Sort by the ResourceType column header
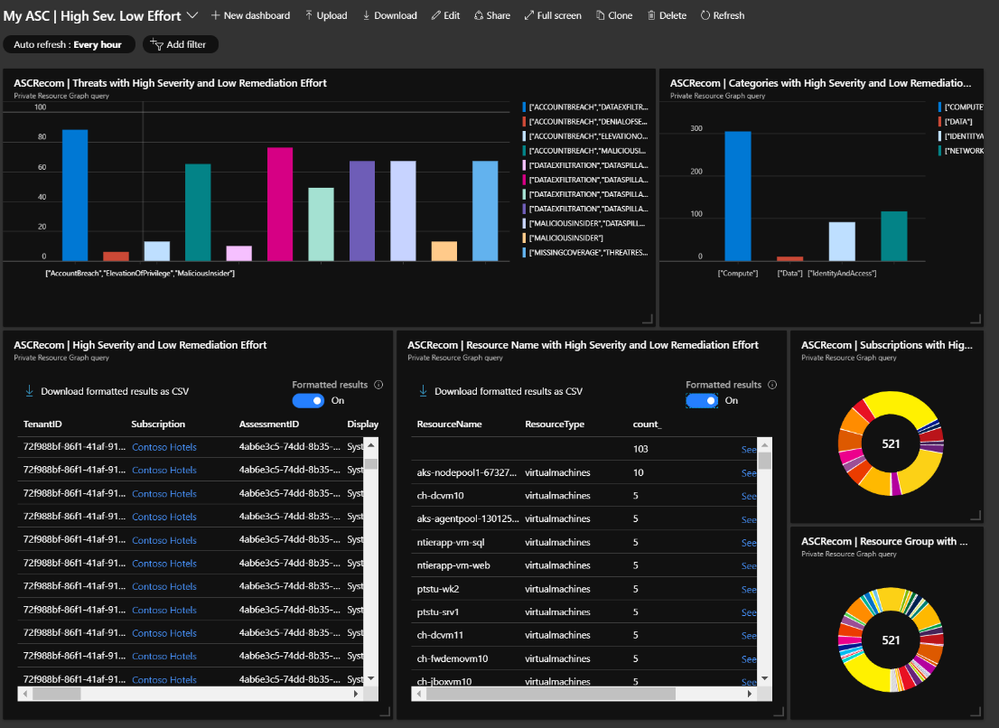999x728 pixels. [x=554, y=424]
